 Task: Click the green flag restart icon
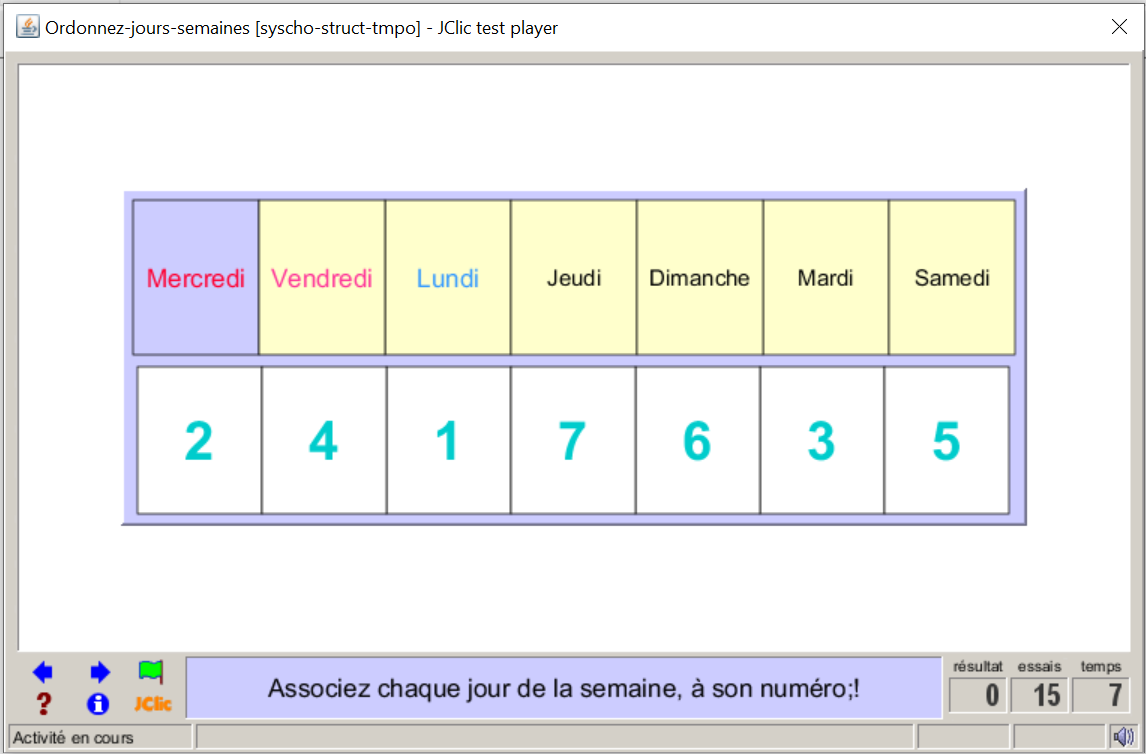pyautogui.click(x=151, y=672)
